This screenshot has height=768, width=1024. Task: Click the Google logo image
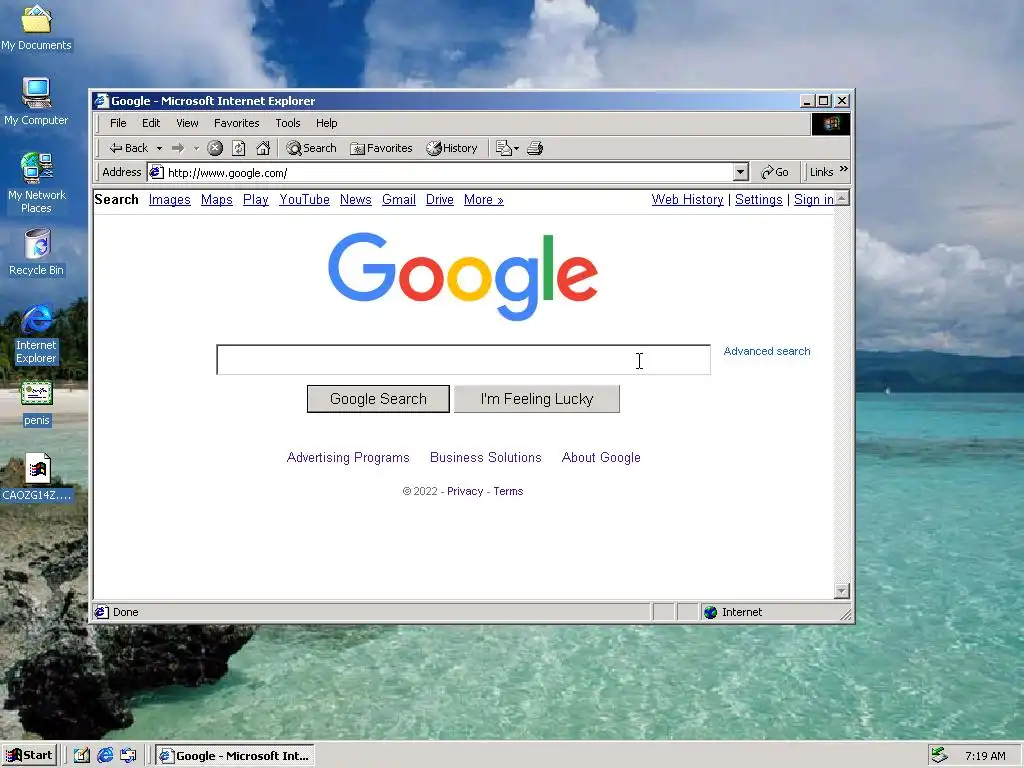pyautogui.click(x=463, y=276)
